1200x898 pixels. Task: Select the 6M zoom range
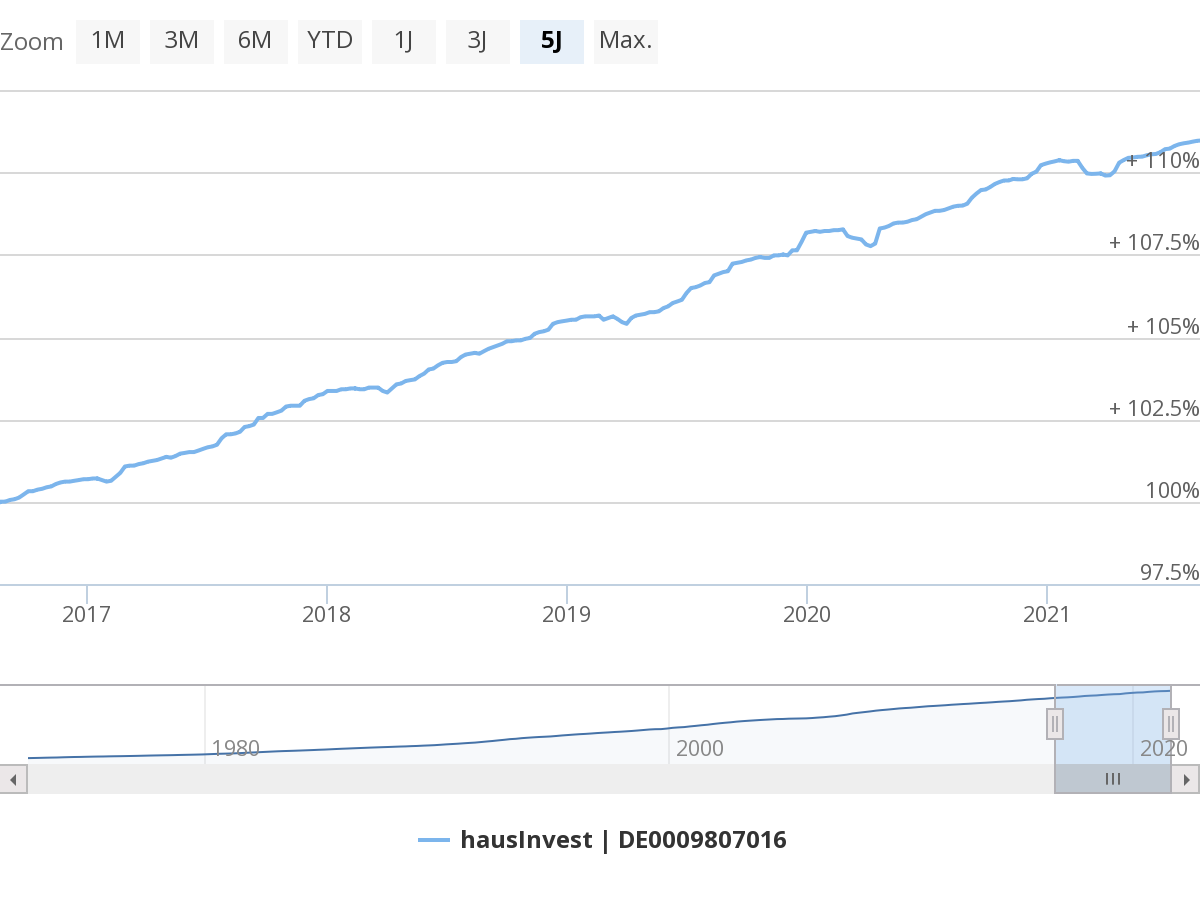tap(256, 41)
